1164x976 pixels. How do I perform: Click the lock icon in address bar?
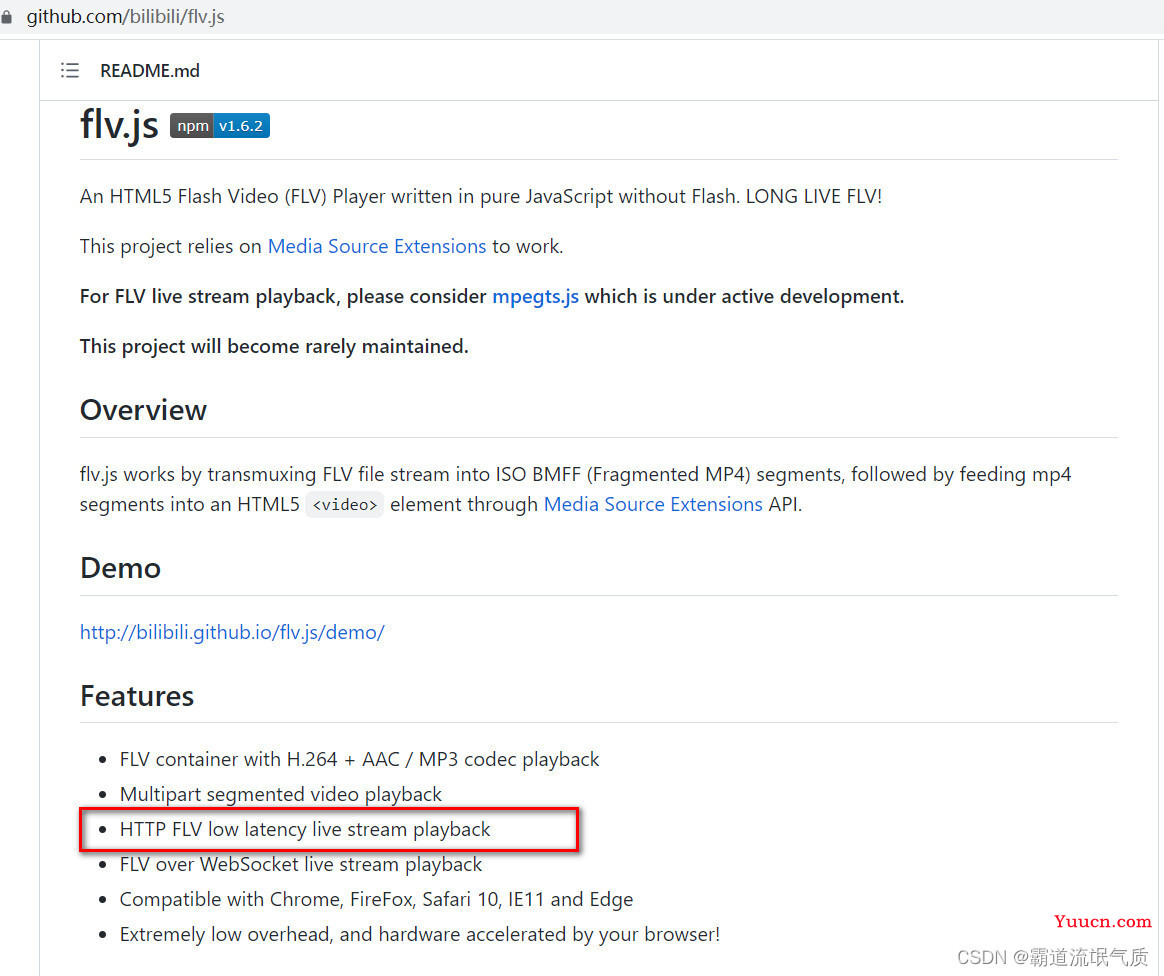[x=6, y=16]
